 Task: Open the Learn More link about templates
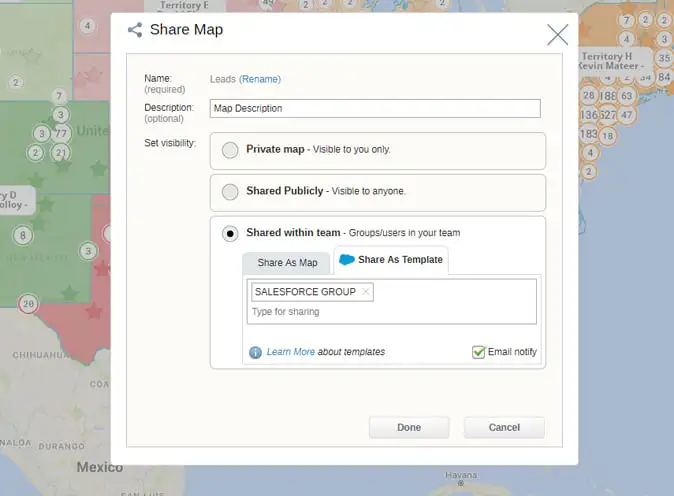[x=290, y=352]
